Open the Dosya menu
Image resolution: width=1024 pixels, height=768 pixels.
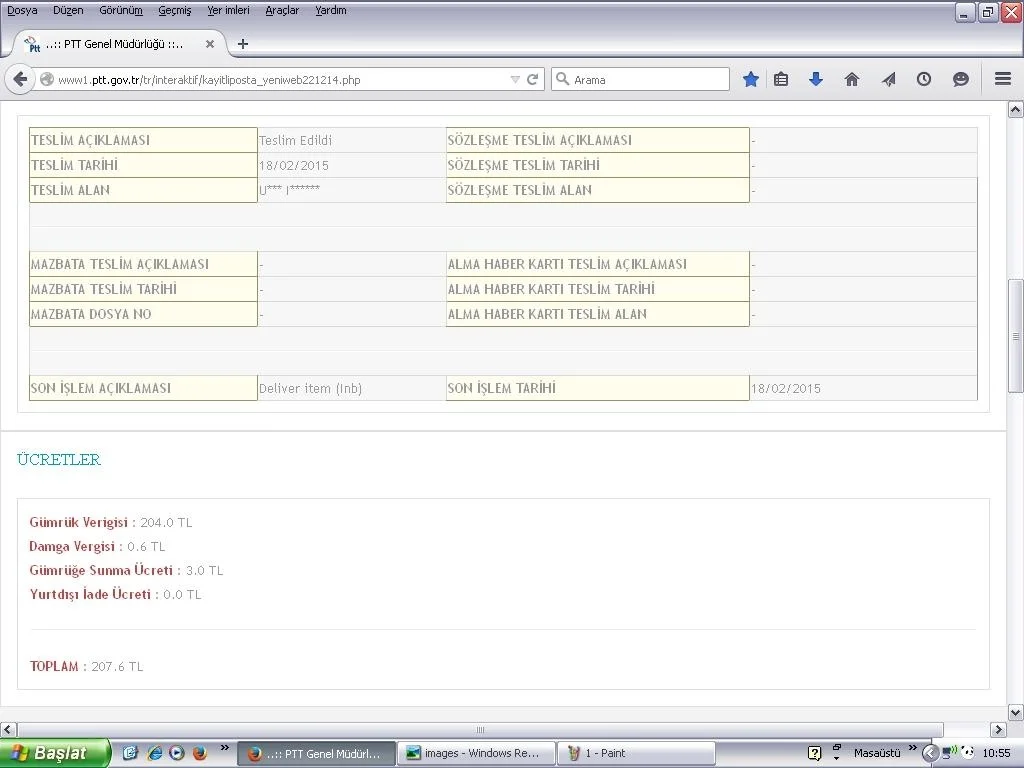pyautogui.click(x=22, y=10)
